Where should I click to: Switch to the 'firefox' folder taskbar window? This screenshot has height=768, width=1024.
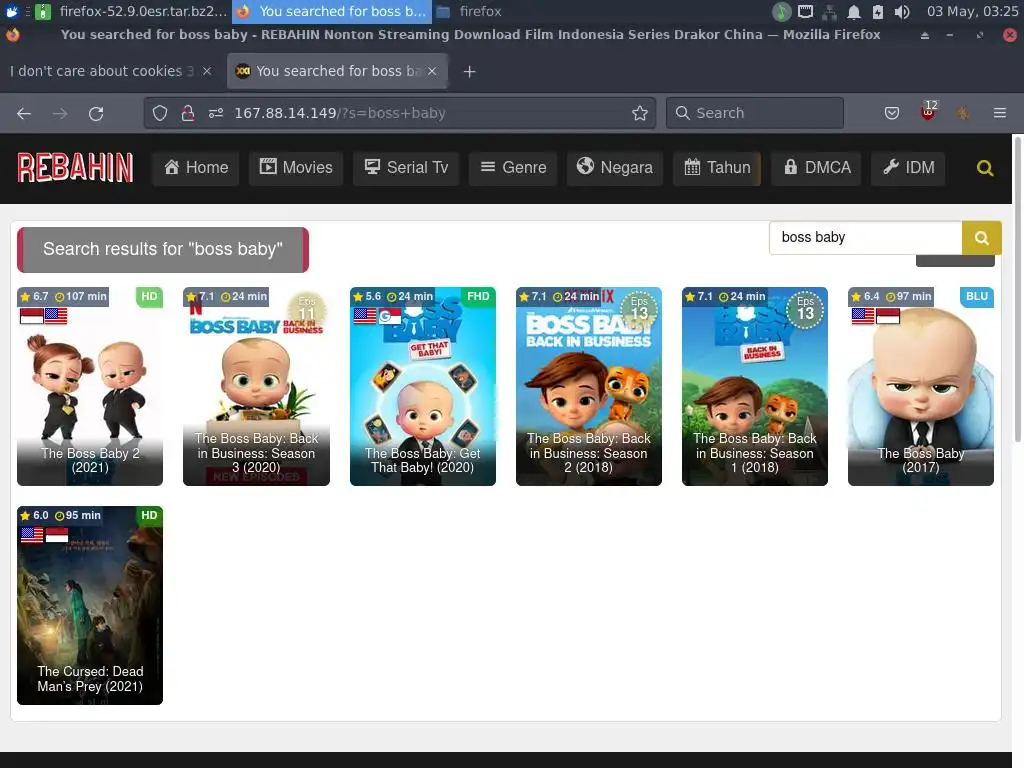pos(470,11)
